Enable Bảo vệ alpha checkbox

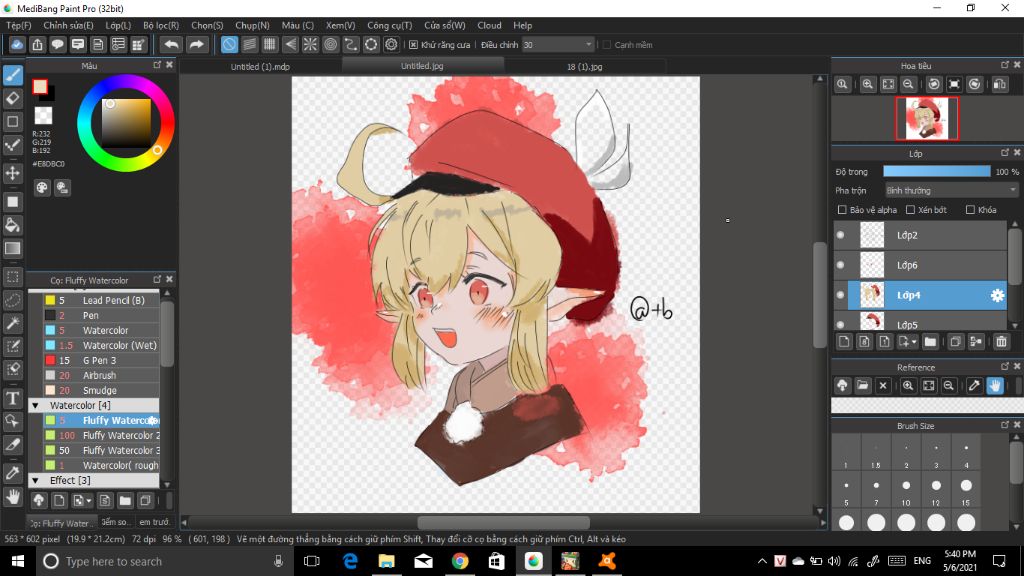pos(842,210)
